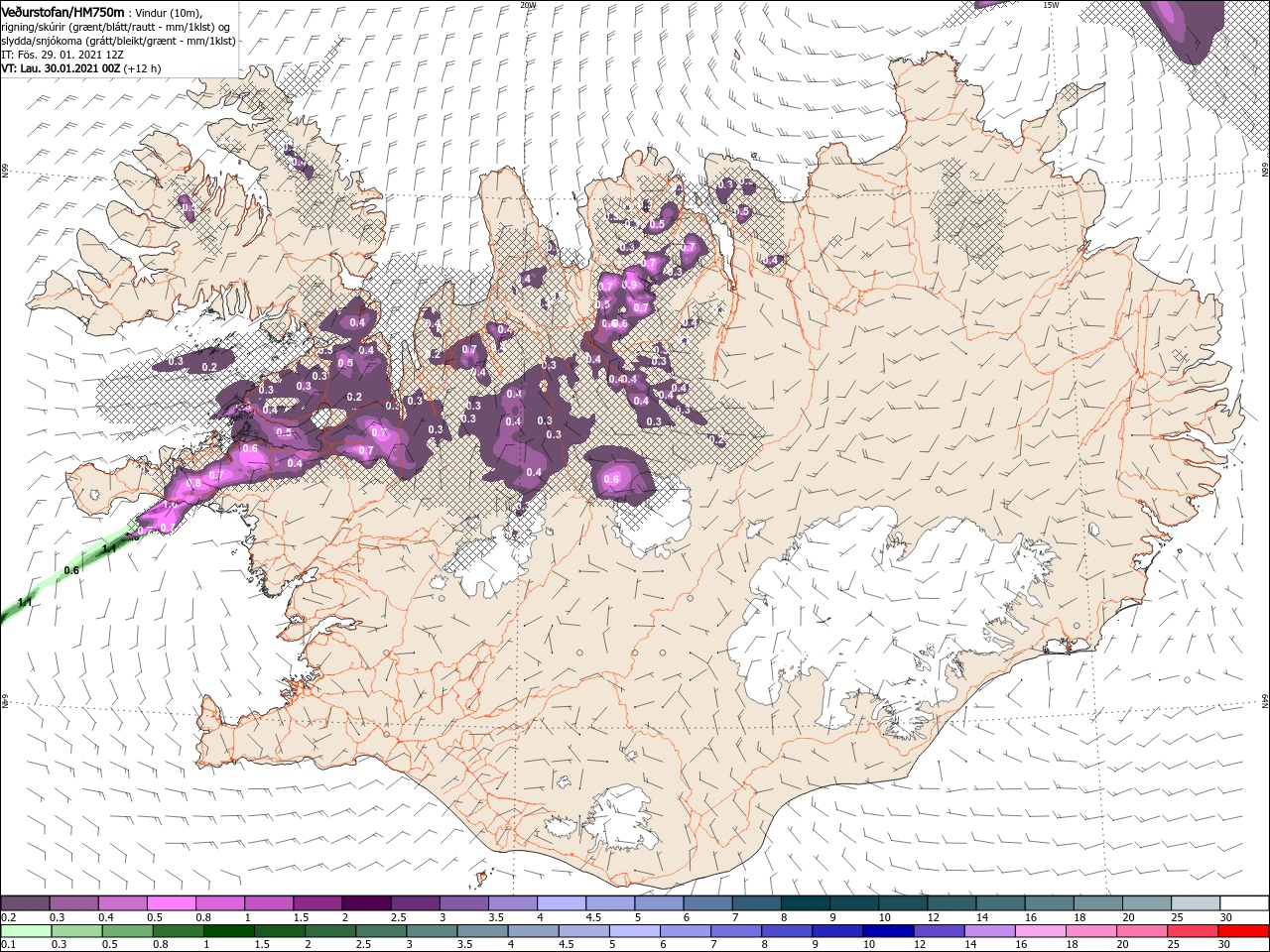Click the '0.9' snowfall value on the map
This screenshot has width=1270, height=952.
pos(629,285)
